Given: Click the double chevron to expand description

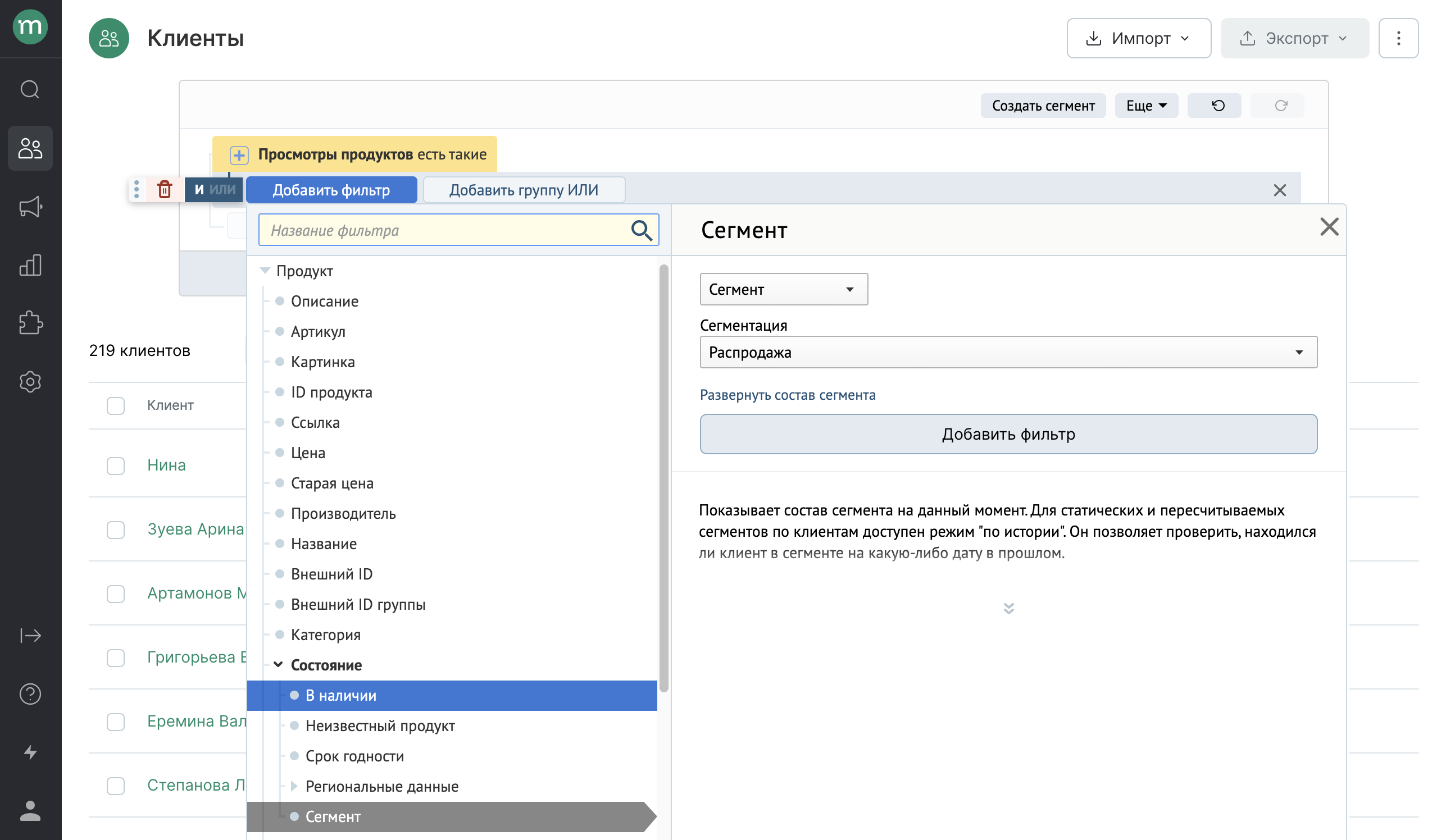Looking at the screenshot, I should click(x=1009, y=608).
